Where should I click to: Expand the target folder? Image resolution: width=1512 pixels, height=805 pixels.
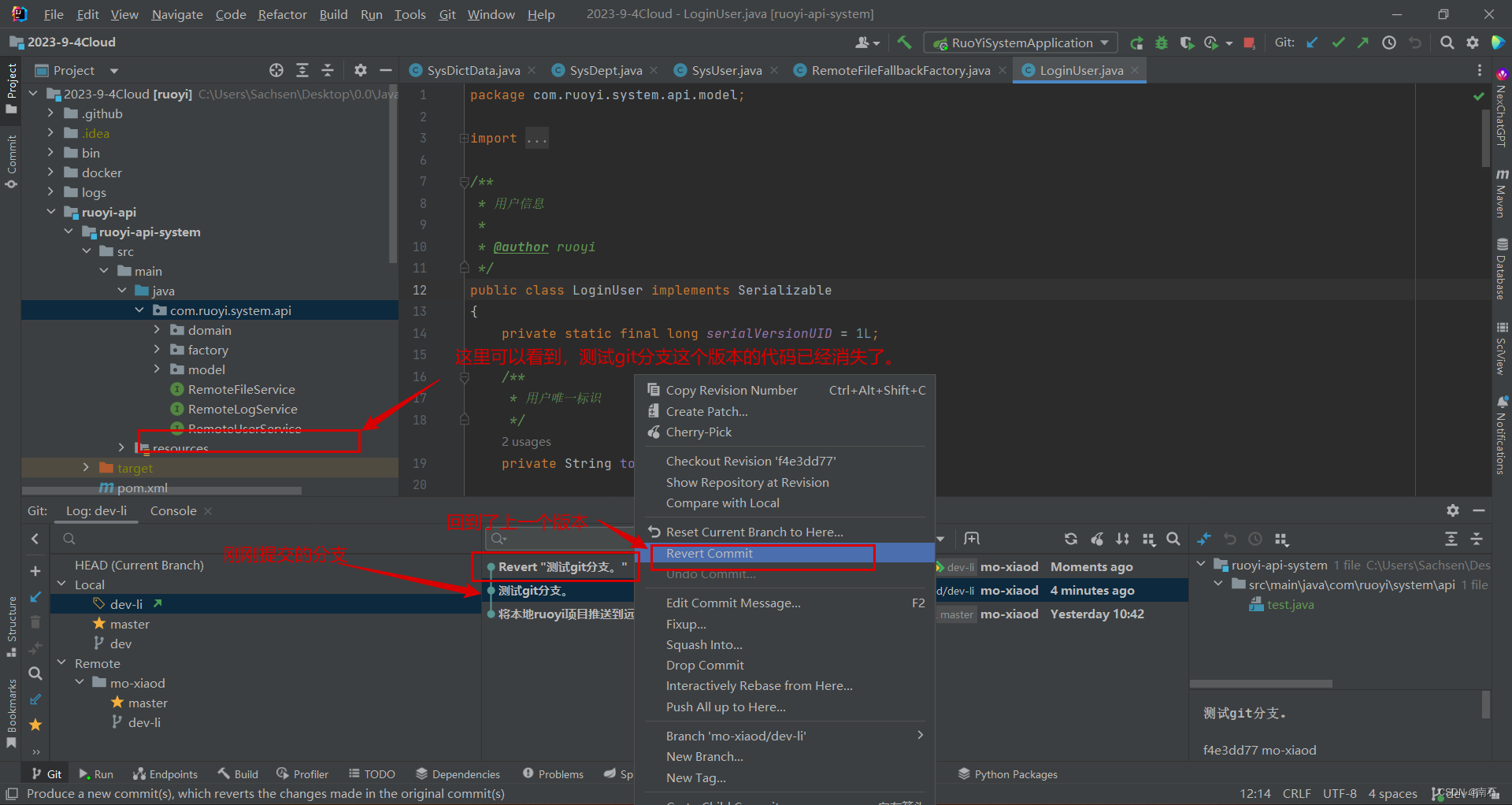click(x=86, y=468)
